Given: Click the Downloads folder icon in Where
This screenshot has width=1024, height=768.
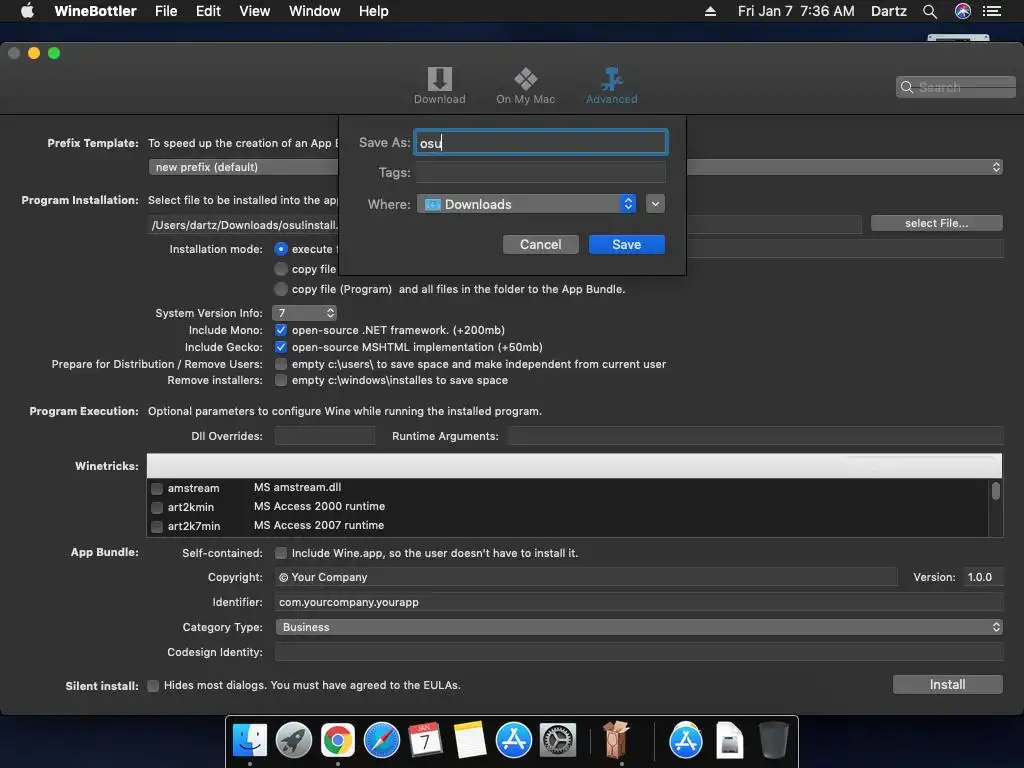Looking at the screenshot, I should (432, 204).
